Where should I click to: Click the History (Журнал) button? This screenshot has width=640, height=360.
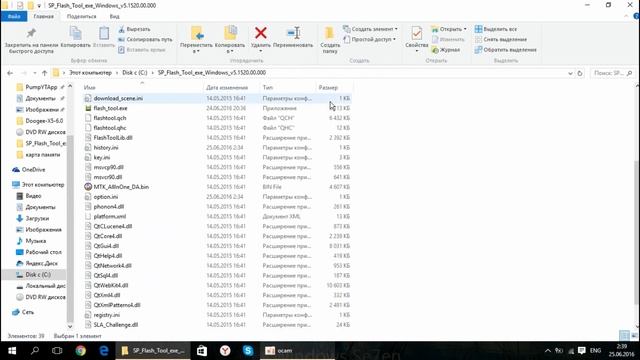click(x=446, y=50)
